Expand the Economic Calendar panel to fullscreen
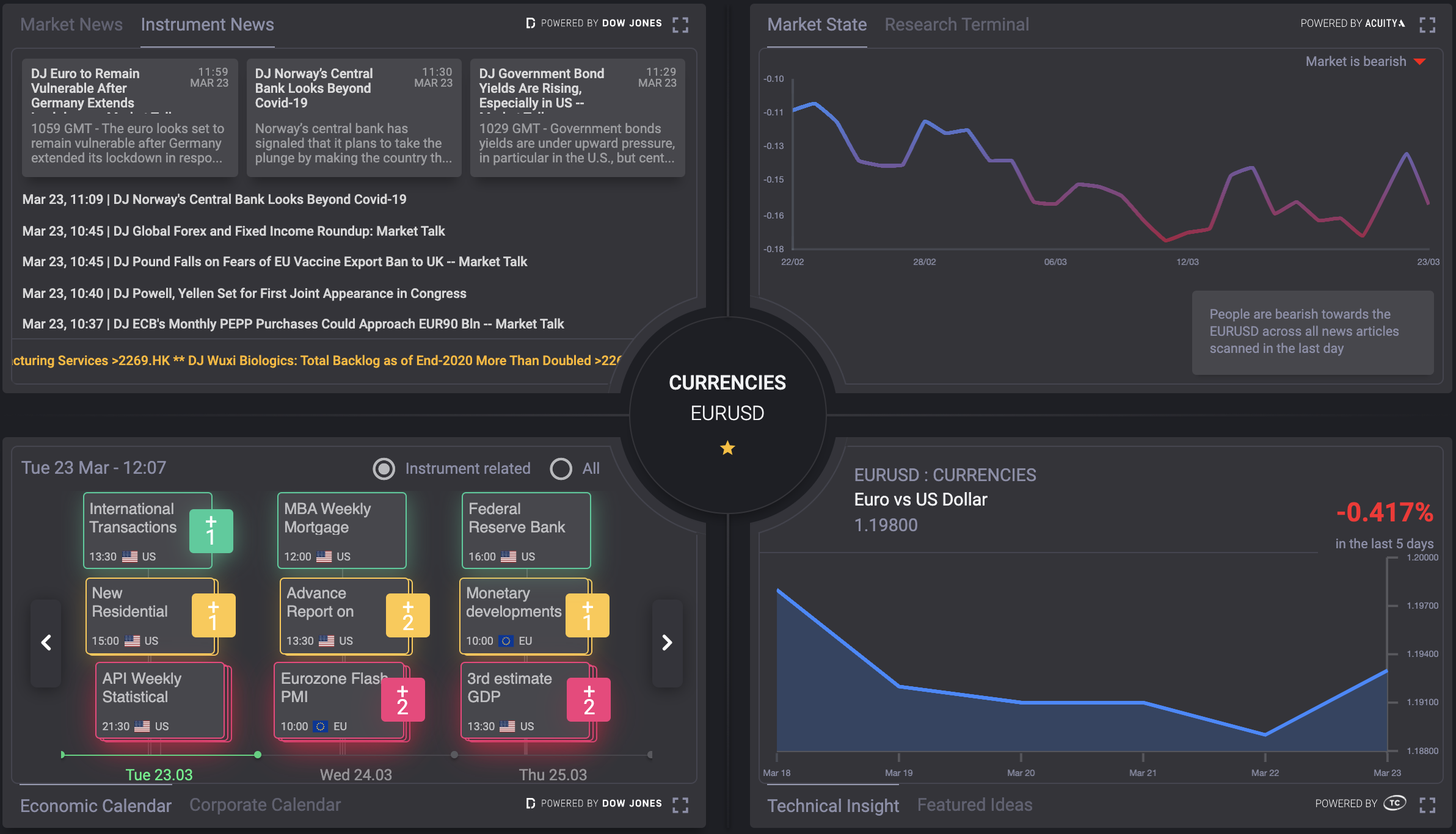Image resolution: width=1456 pixels, height=834 pixels. [x=680, y=805]
